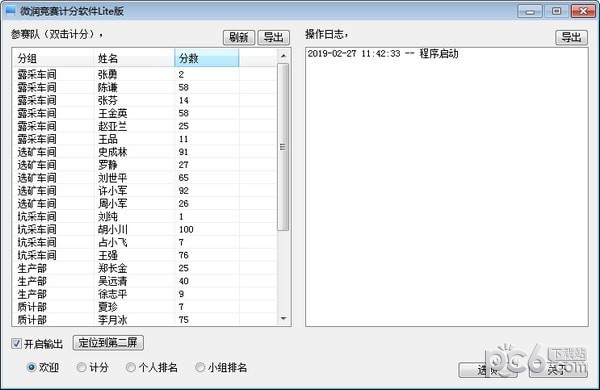Select the row for 郑长金
This screenshot has width=600, height=390.
tap(145, 268)
